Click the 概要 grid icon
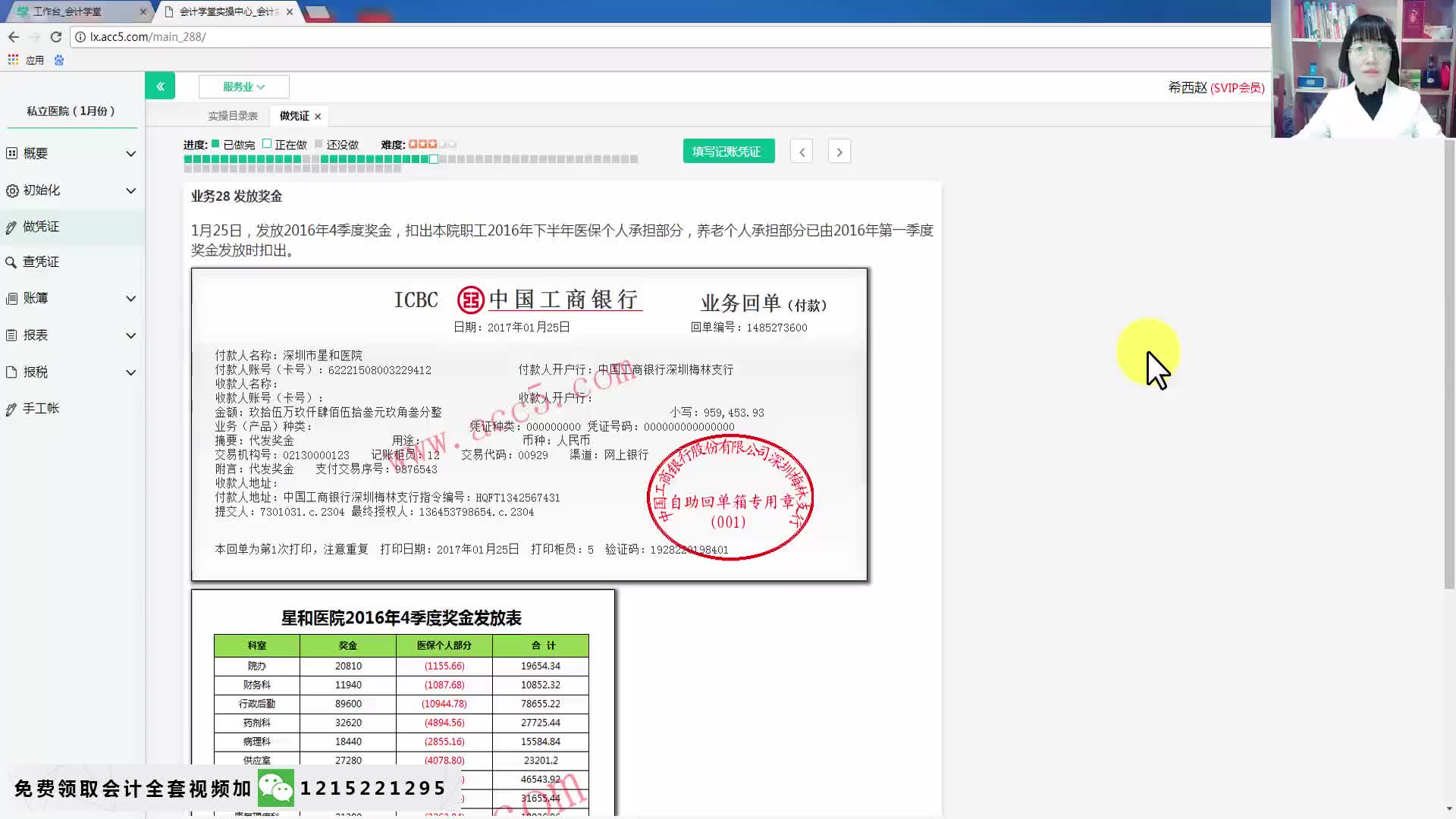The image size is (1456, 819). click(11, 153)
